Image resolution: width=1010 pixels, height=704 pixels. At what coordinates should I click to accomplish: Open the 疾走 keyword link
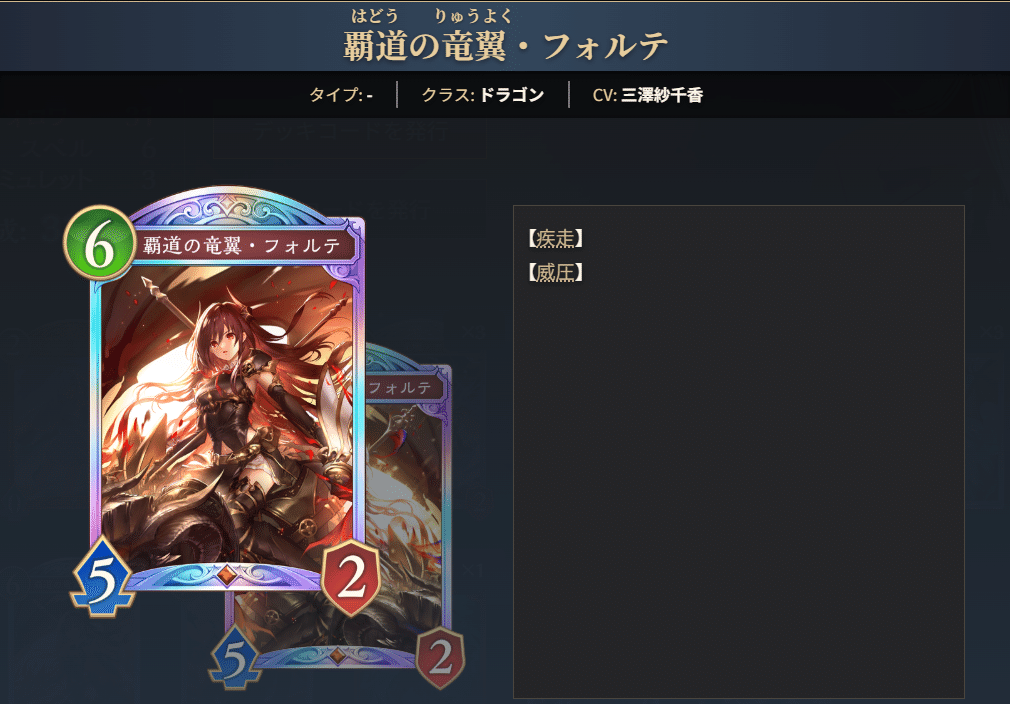click(x=555, y=239)
